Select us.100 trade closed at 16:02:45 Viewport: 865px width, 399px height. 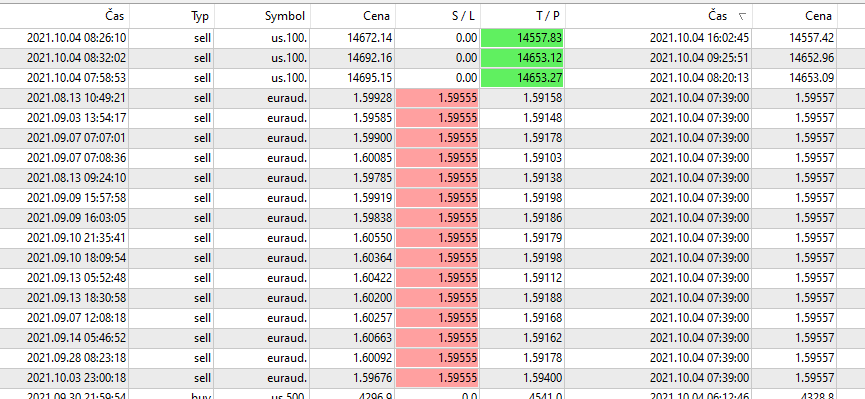(432, 38)
